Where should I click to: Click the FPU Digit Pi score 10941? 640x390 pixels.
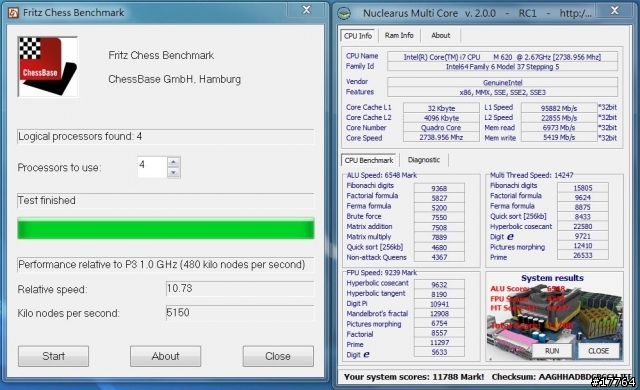(x=439, y=304)
